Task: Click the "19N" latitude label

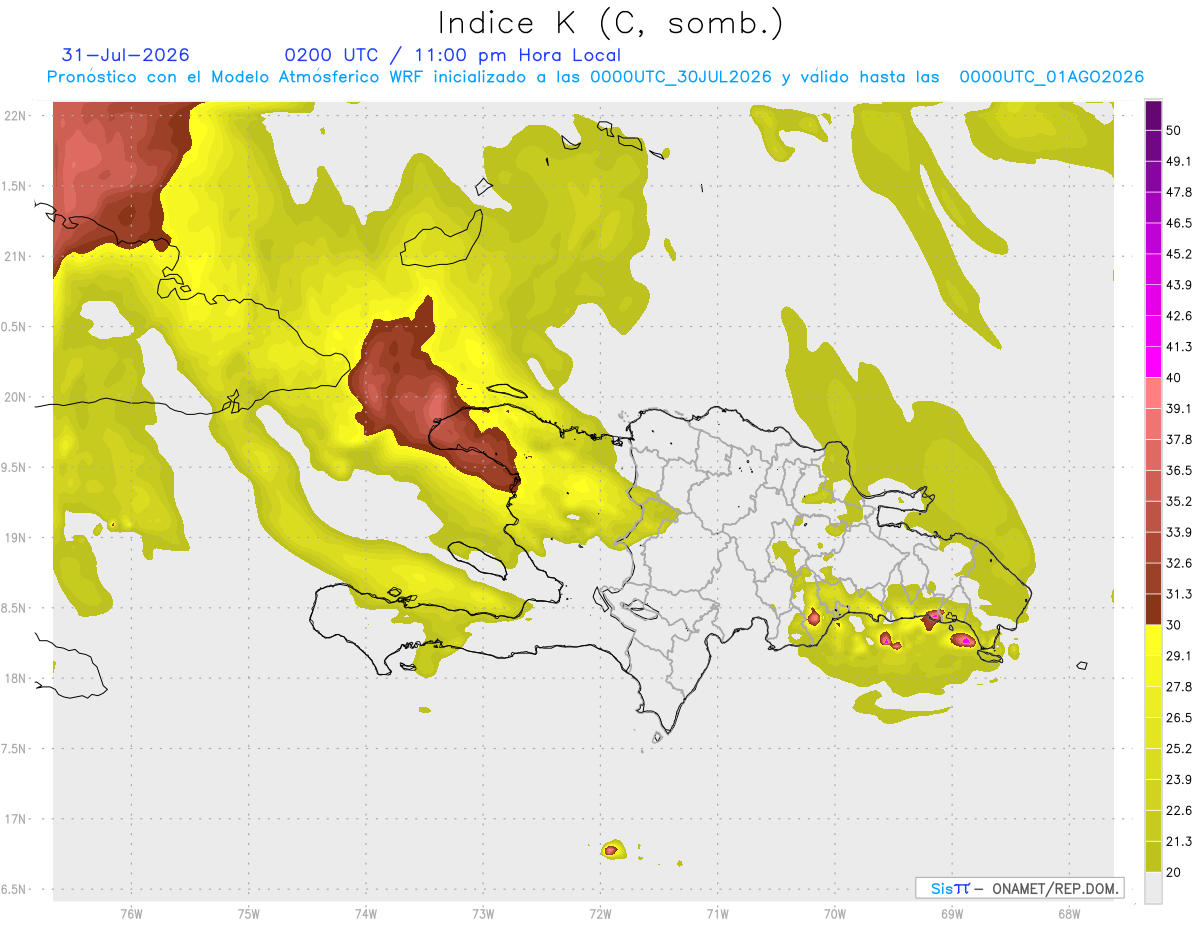Action: pyautogui.click(x=16, y=537)
